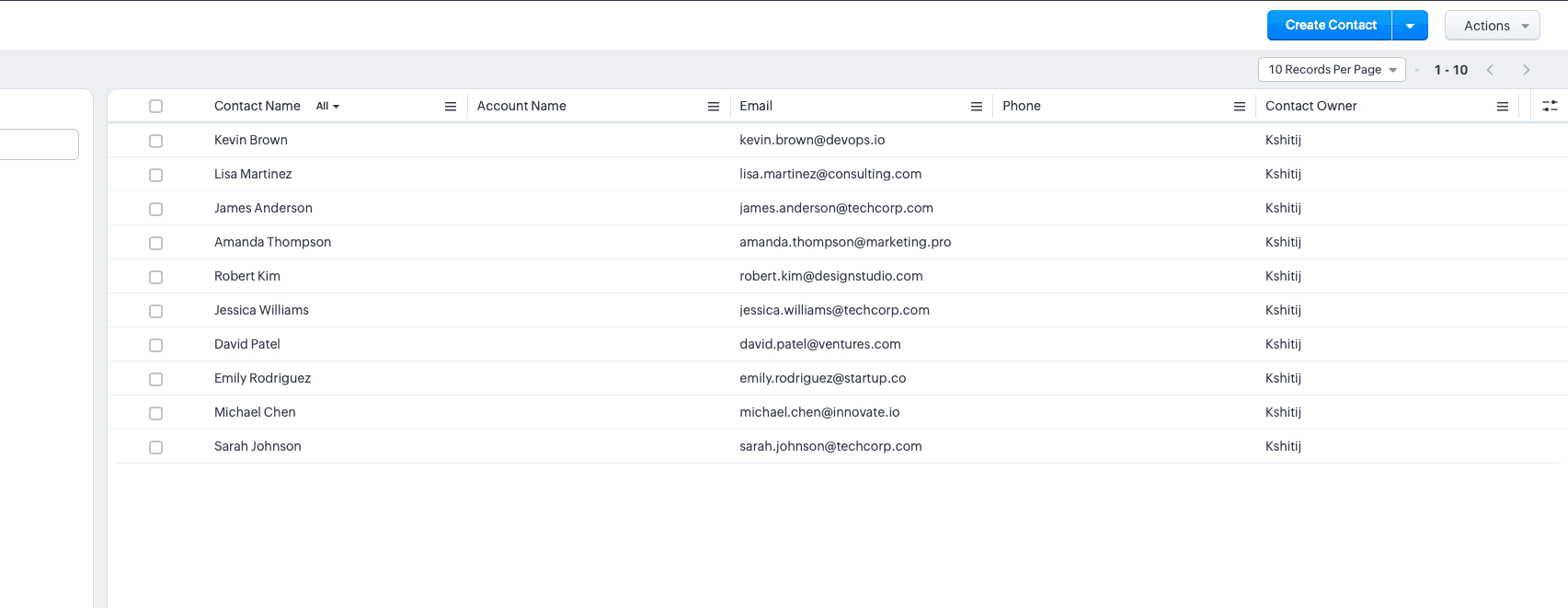Open manage columns settings icon

[x=1550, y=107]
